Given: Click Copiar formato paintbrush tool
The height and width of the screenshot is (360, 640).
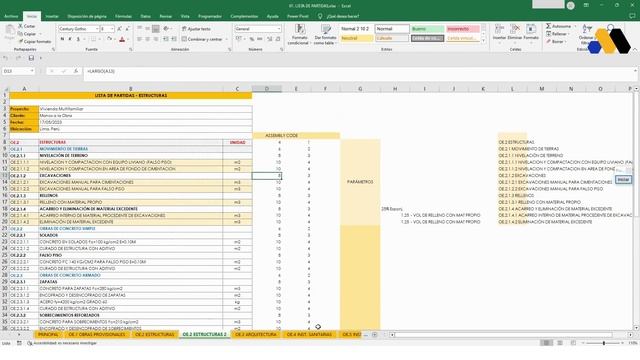Looking at the screenshot, I should click(35, 42).
